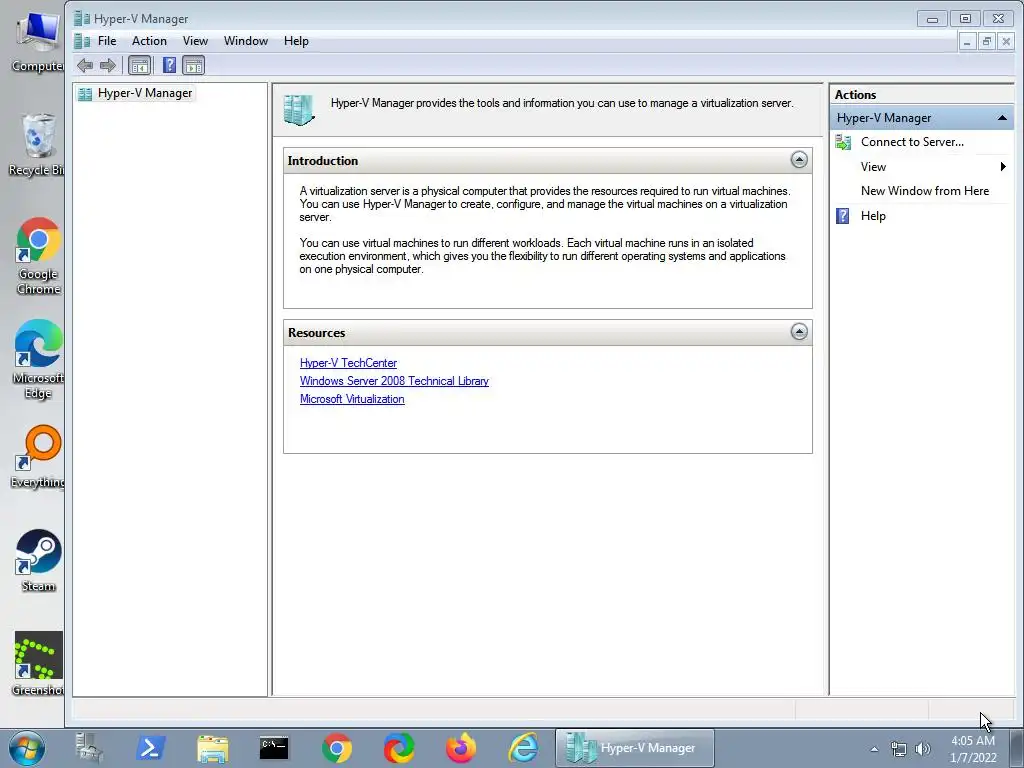The width and height of the screenshot is (1024, 768).
Task: Select Microsoft Edge desktop shortcut
Action: tap(38, 359)
